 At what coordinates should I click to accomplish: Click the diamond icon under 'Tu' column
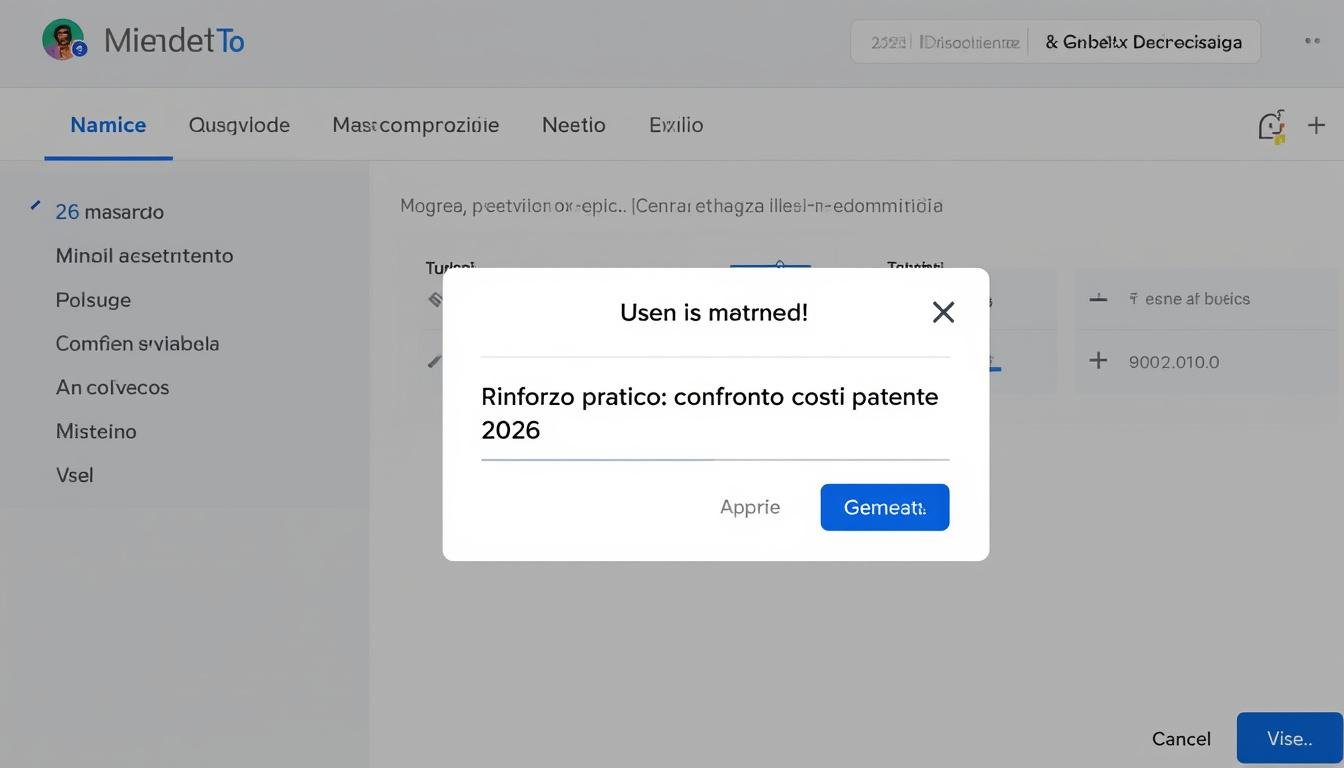tap(435, 298)
